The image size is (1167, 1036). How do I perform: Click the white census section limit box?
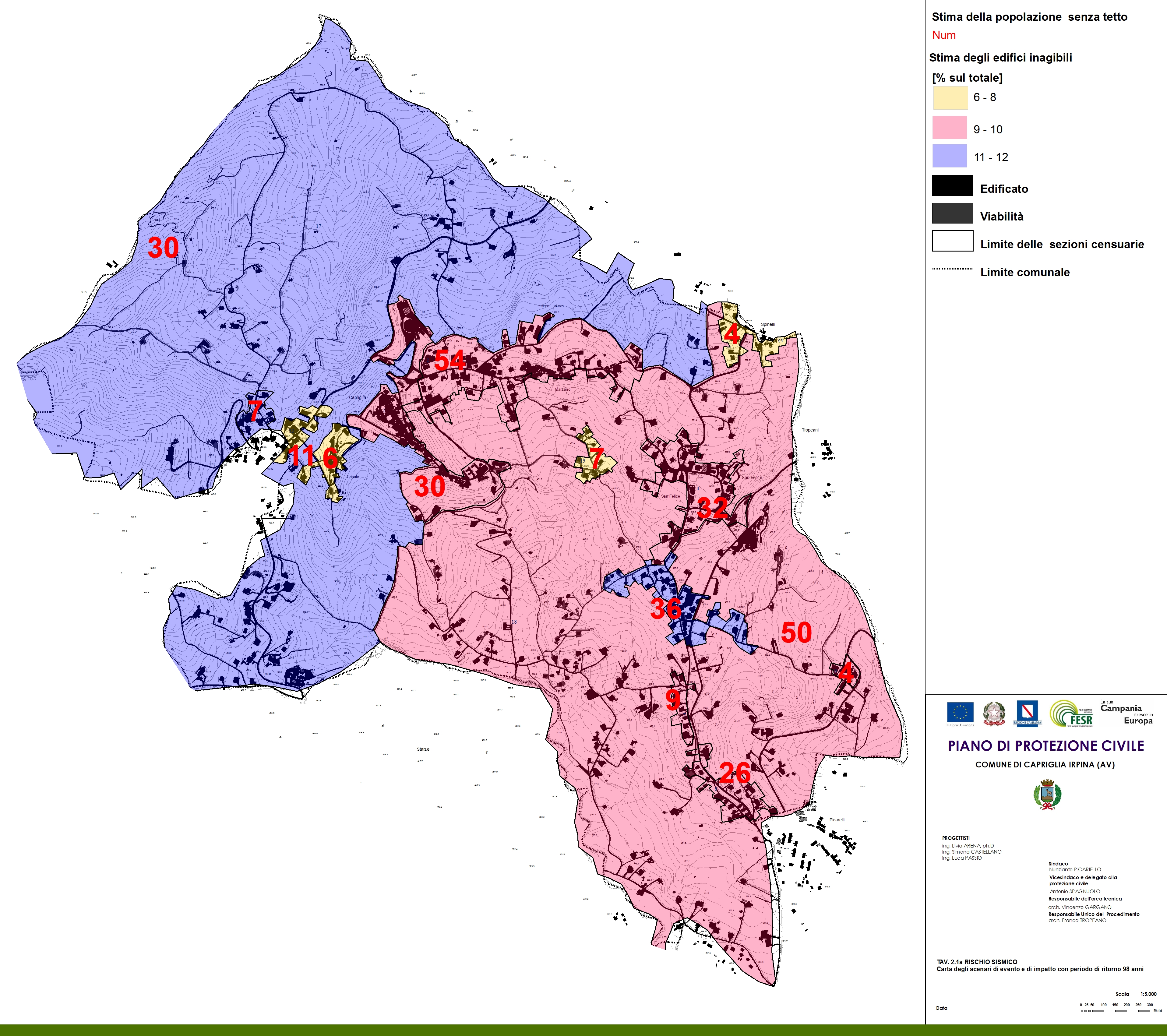tap(952, 241)
